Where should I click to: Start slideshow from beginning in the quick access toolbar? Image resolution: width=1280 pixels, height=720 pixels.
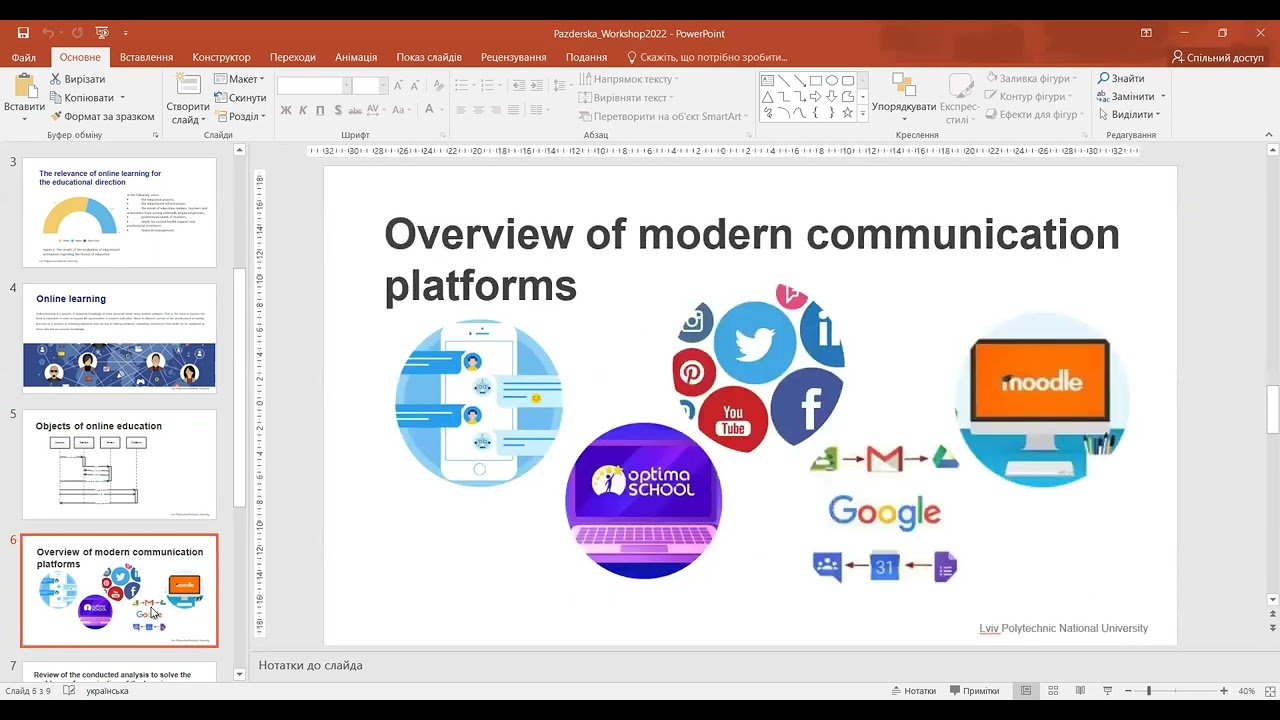(102, 33)
